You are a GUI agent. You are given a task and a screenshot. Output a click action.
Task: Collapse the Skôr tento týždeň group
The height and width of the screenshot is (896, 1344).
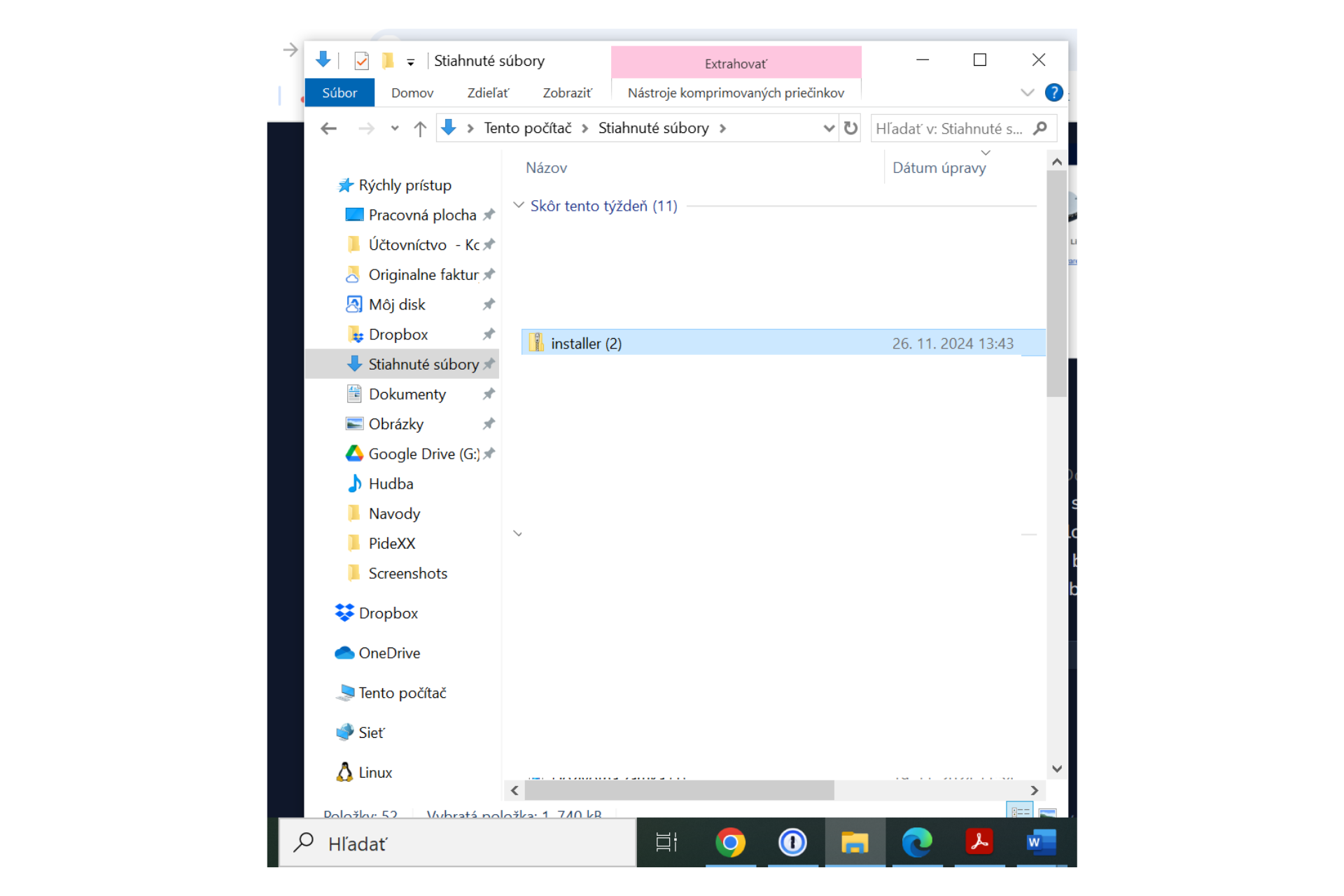[519, 205]
